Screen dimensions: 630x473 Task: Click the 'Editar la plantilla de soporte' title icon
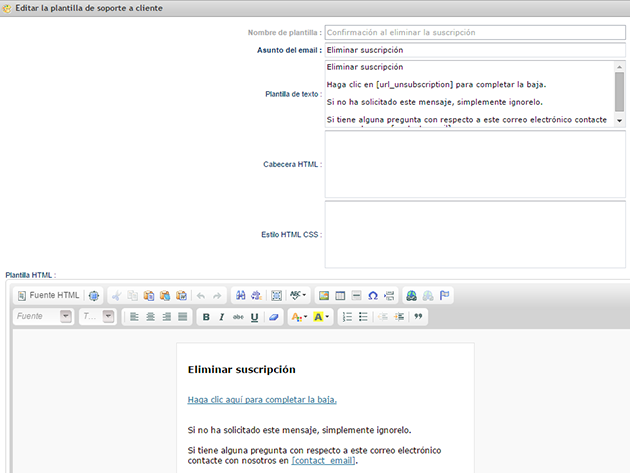[7, 8]
